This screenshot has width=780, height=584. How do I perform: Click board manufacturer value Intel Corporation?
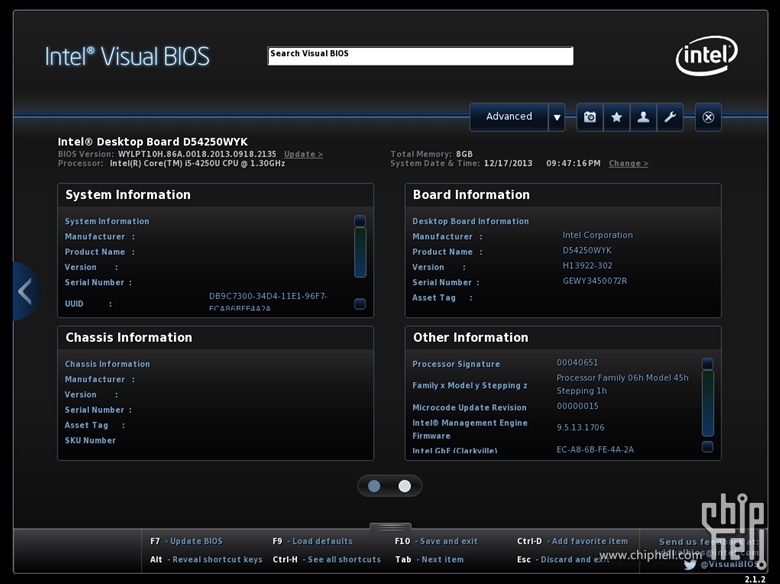(x=597, y=235)
